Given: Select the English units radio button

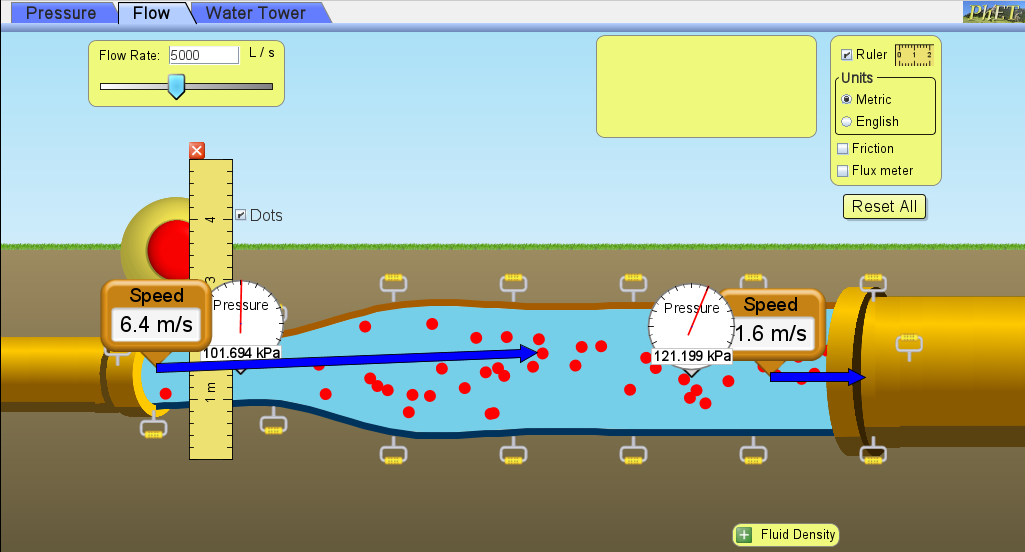Looking at the screenshot, I should [x=847, y=122].
